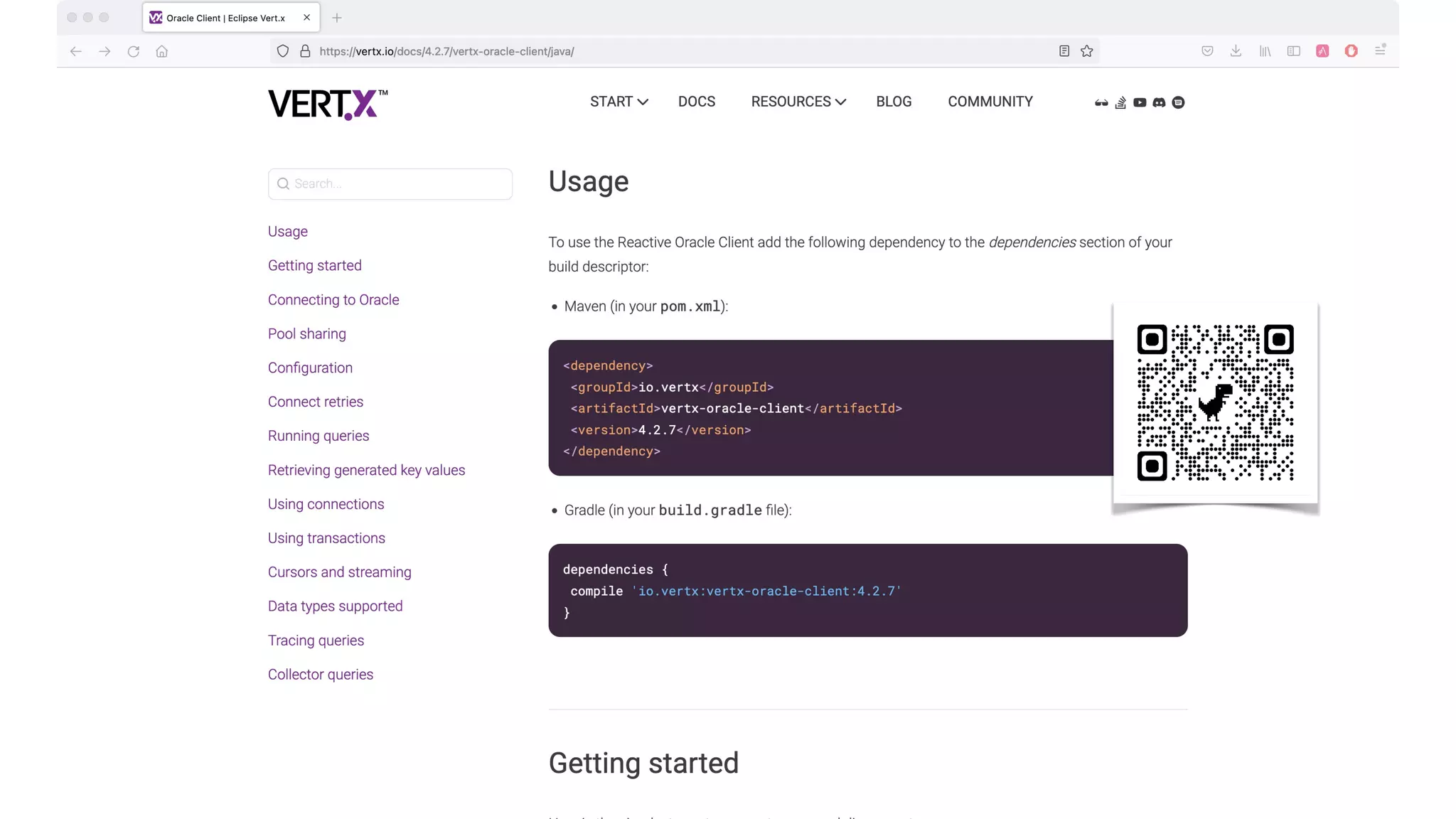Viewport: 1456px width, 819px height.
Task: Open the Google Groups icon link
Action: tap(1178, 102)
